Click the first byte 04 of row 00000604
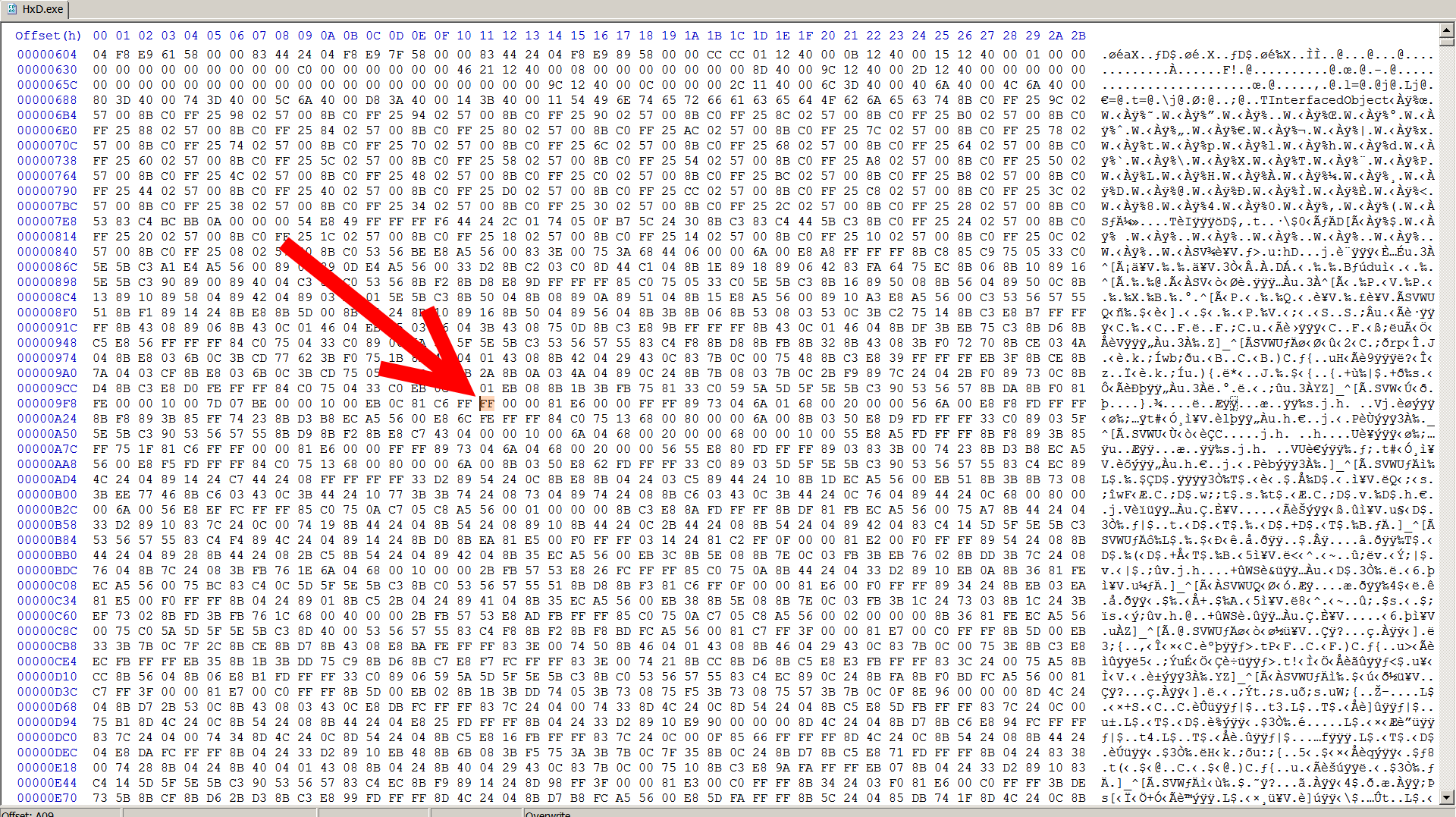This screenshot has height=817, width=1456. tap(100, 55)
